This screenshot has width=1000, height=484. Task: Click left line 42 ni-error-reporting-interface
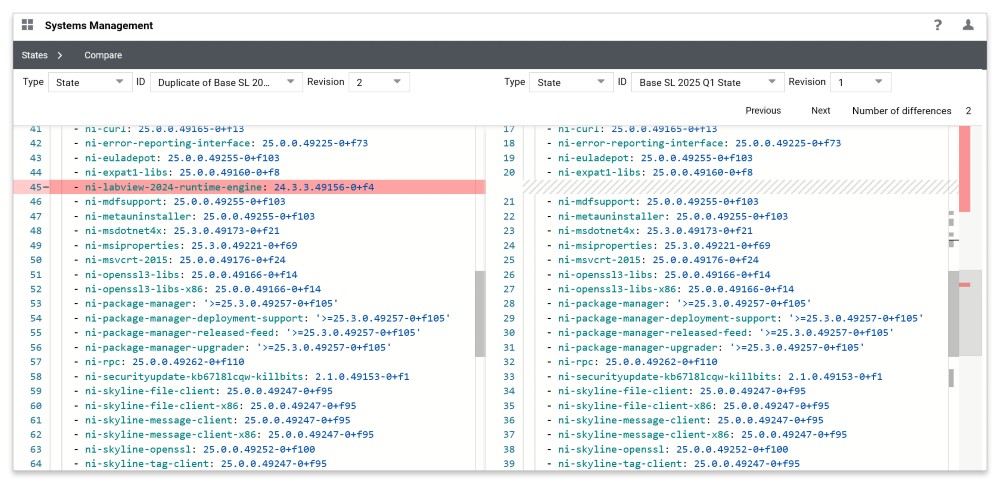coord(226,143)
